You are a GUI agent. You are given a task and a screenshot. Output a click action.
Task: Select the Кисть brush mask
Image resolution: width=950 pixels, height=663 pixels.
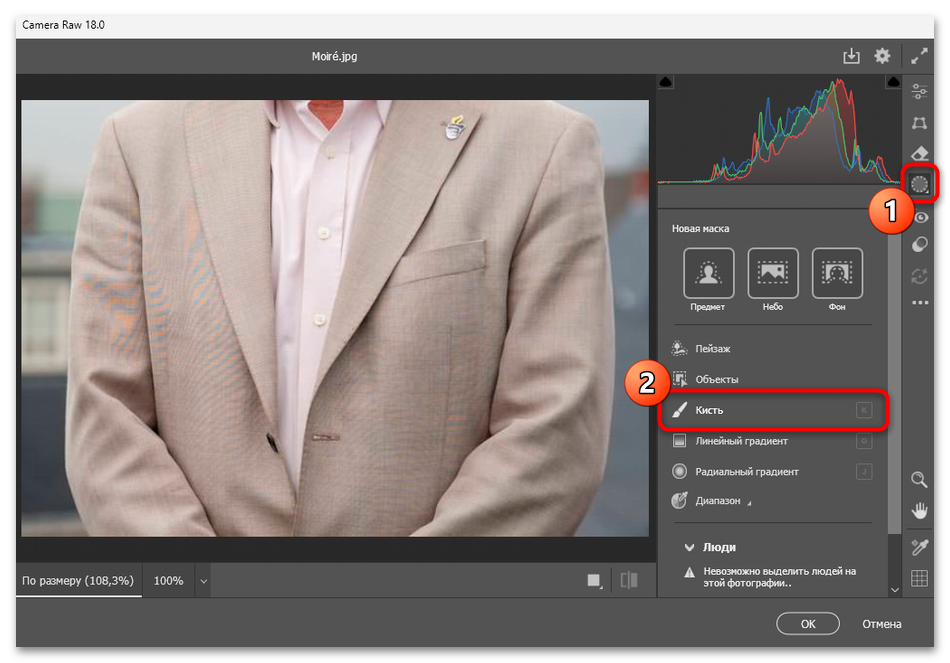tap(771, 410)
